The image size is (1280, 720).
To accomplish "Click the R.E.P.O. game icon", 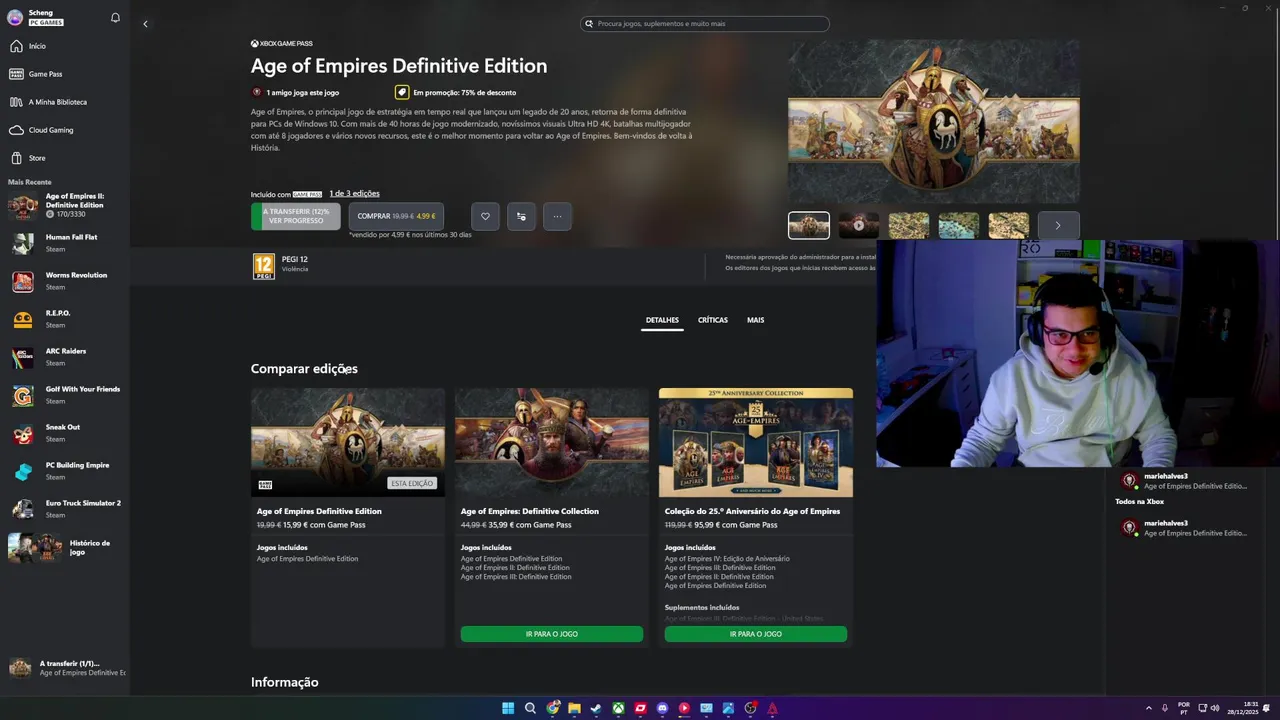I will point(23,319).
